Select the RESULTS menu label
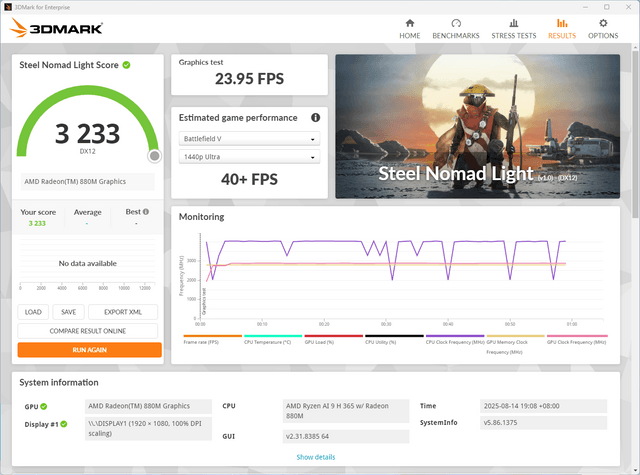The width and height of the screenshot is (640, 475). pyautogui.click(x=562, y=36)
